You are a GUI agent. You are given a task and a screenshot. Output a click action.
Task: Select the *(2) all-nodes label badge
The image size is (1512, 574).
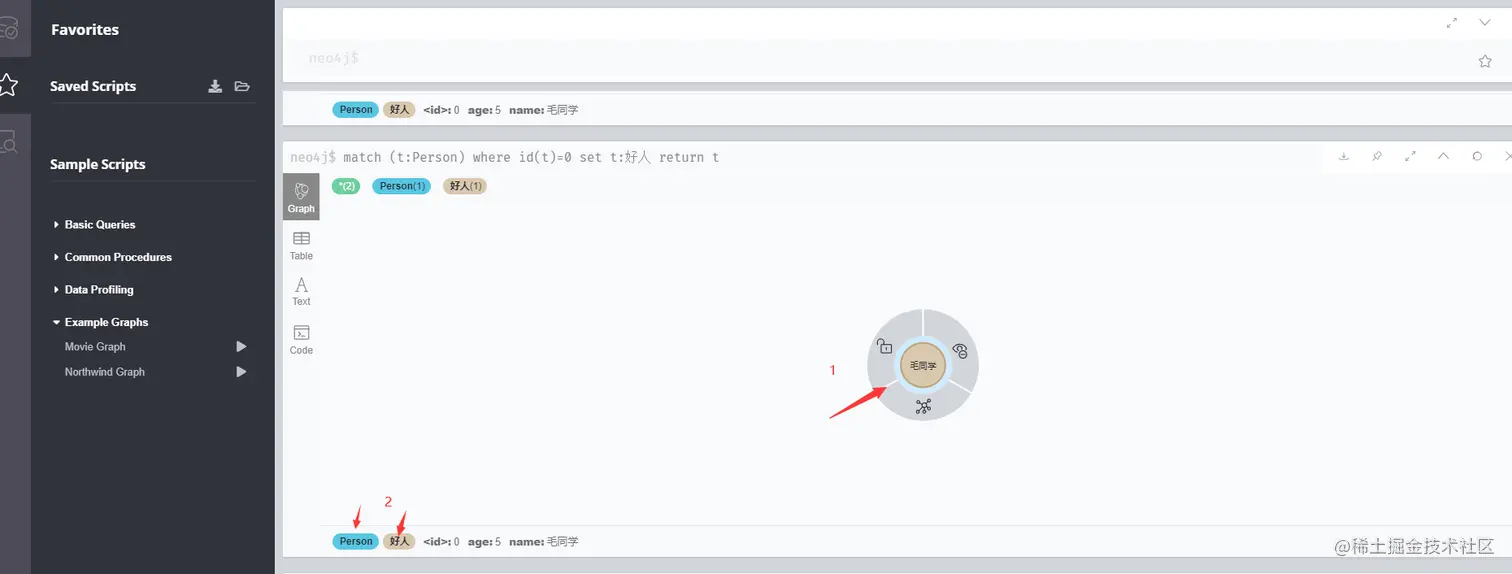[346, 186]
